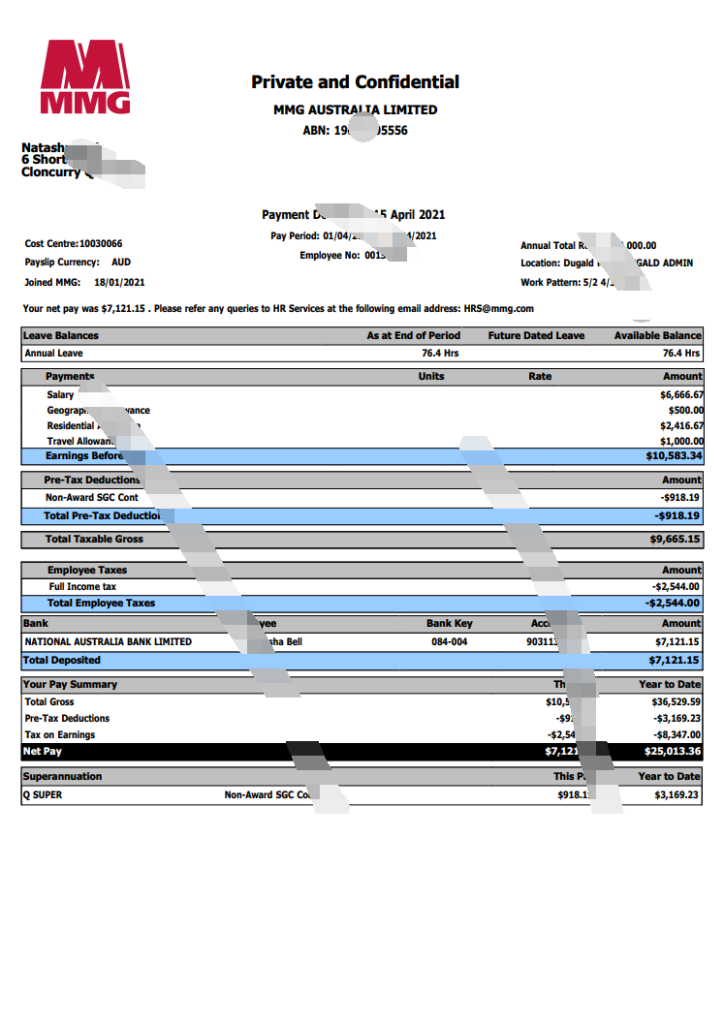724x1024 pixels.
Task: Select the 'Cost Centre:10030066' text
Action: coord(73,244)
